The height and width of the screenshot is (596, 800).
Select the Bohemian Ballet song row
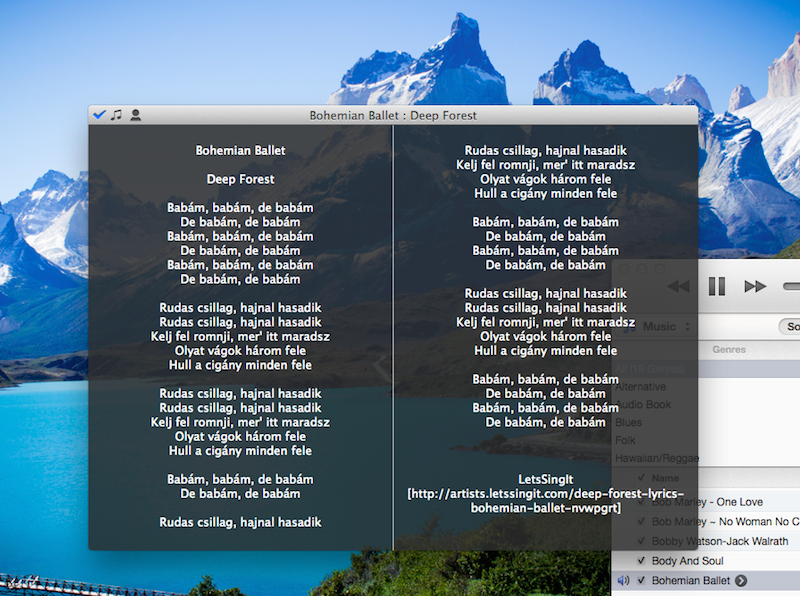click(706, 581)
